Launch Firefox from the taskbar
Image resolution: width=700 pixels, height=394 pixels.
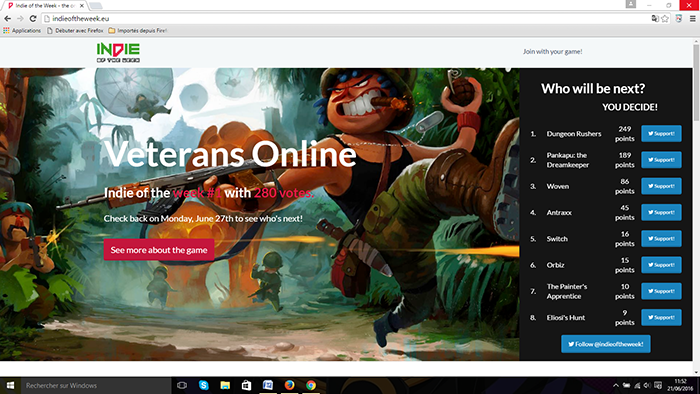coord(289,385)
